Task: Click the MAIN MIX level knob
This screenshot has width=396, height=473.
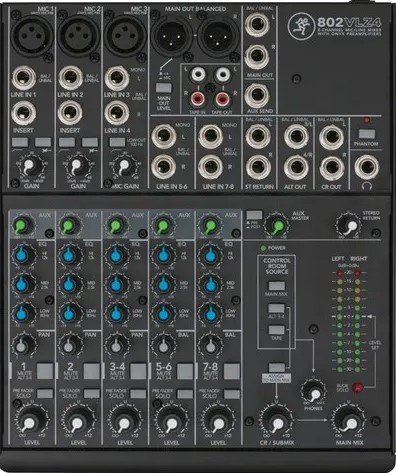Action: coord(349,421)
